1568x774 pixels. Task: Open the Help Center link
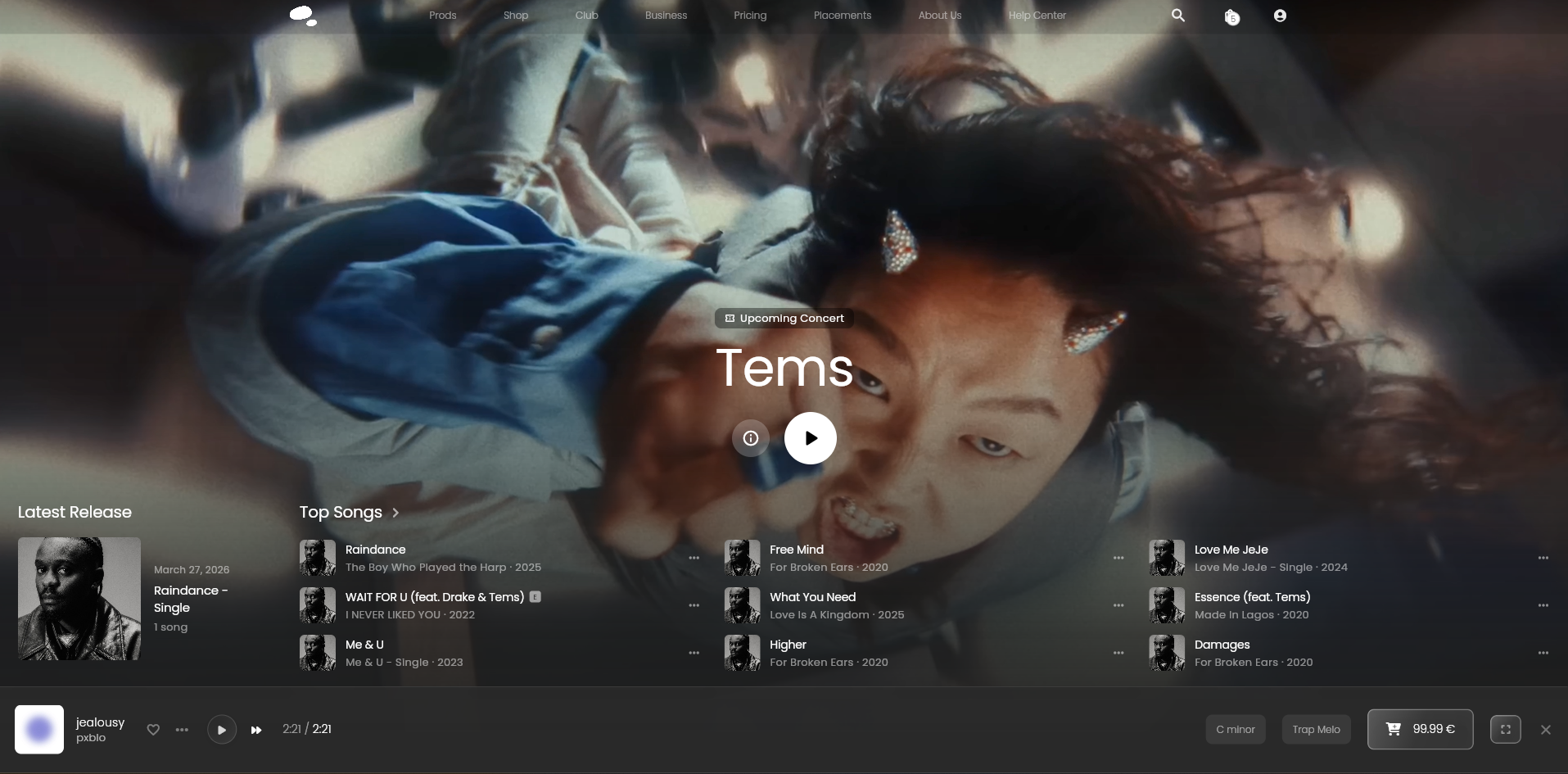[1037, 16]
